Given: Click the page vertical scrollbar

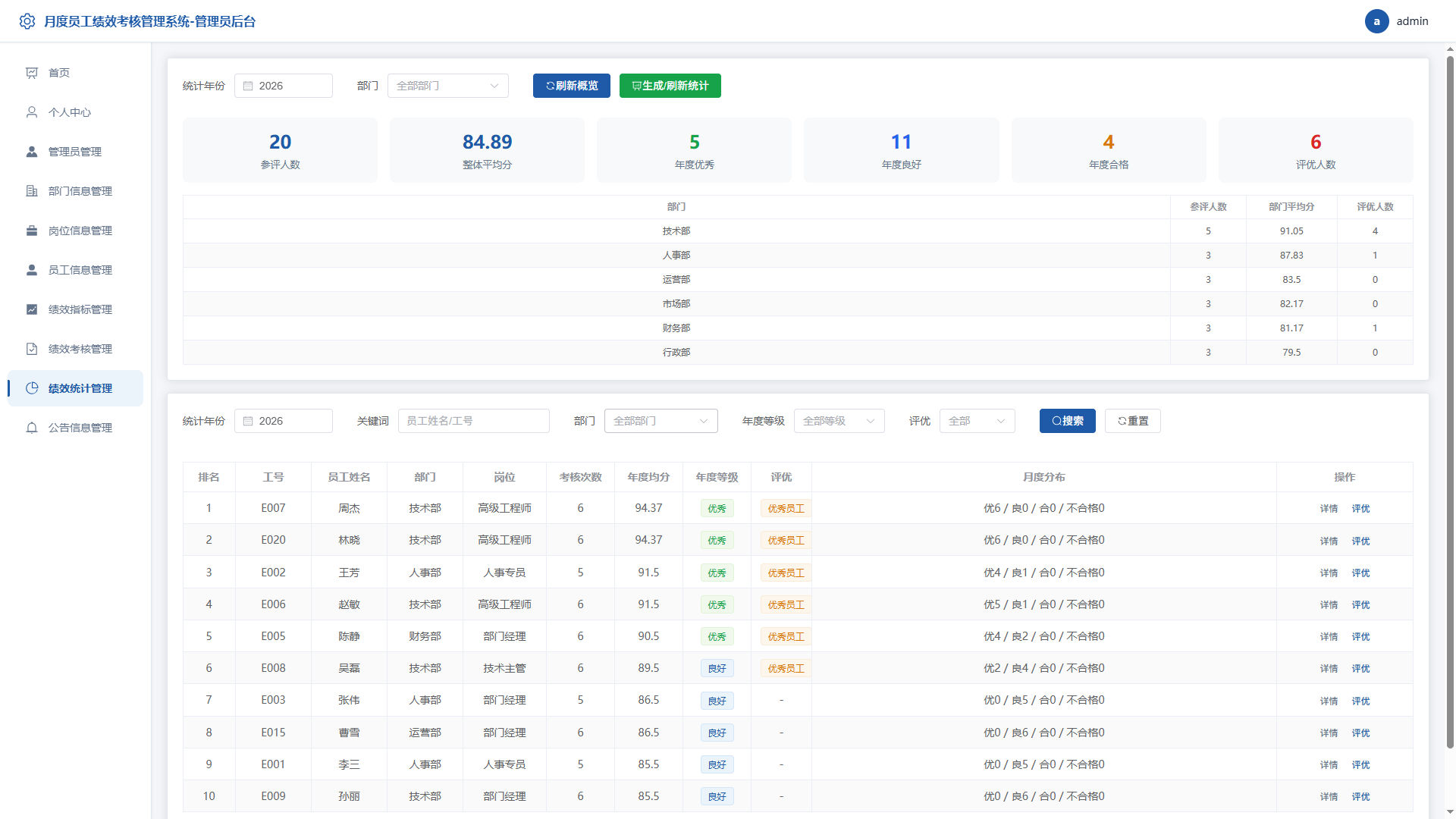Looking at the screenshot, I should tap(1450, 402).
